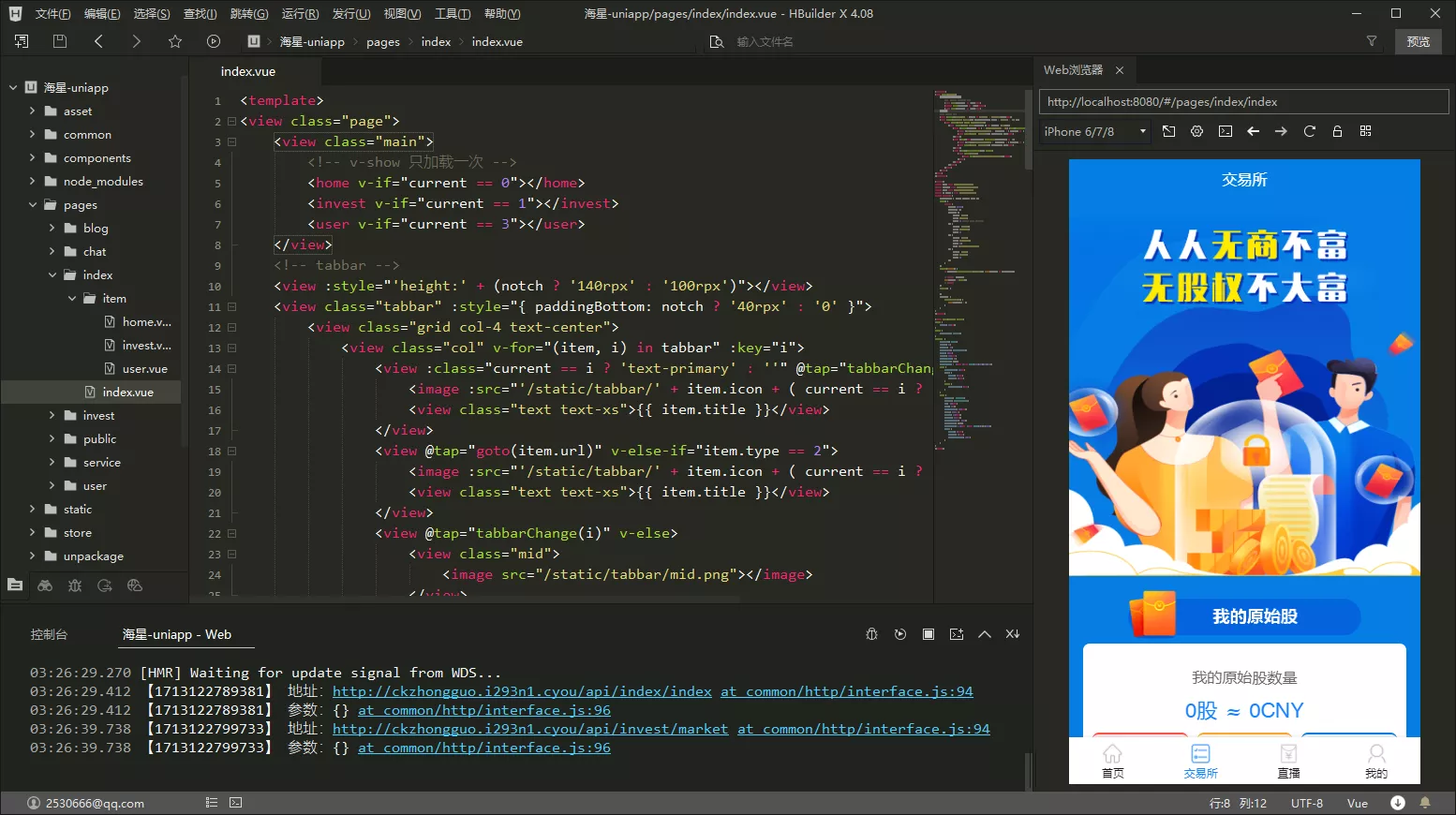Image resolution: width=1456 pixels, height=815 pixels.
Task: Refresh the web browser preview
Action: pyautogui.click(x=1309, y=132)
